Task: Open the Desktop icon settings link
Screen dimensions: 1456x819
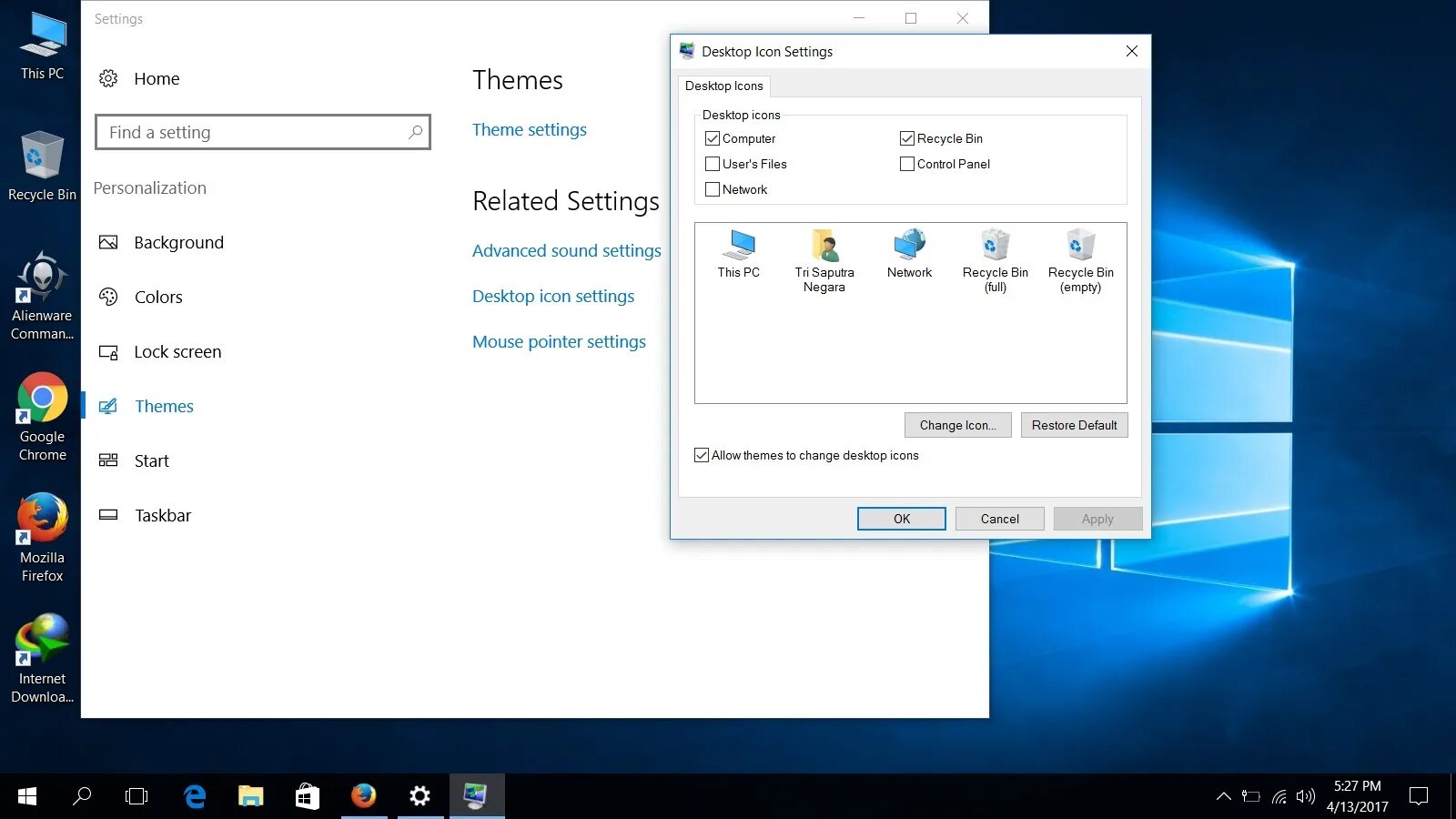Action: (553, 296)
